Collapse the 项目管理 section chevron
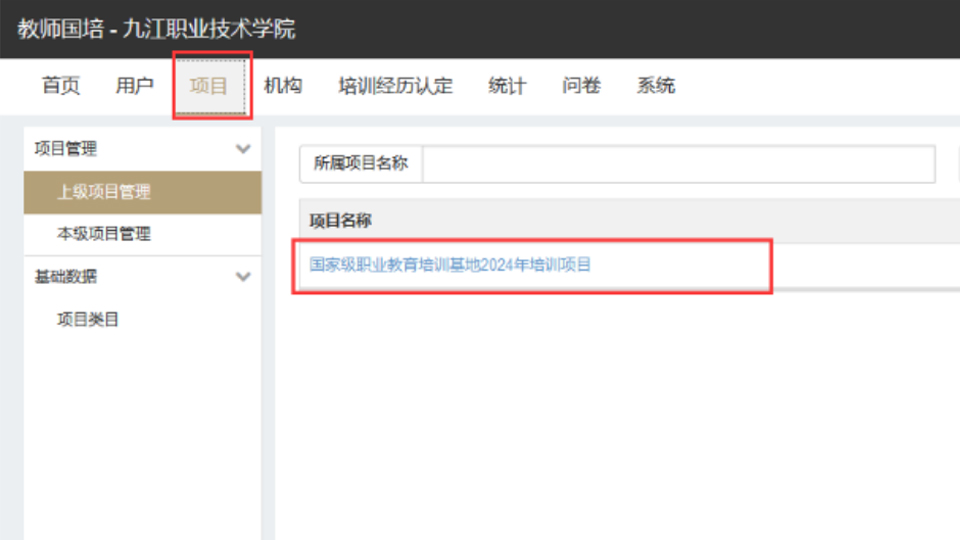 242,149
